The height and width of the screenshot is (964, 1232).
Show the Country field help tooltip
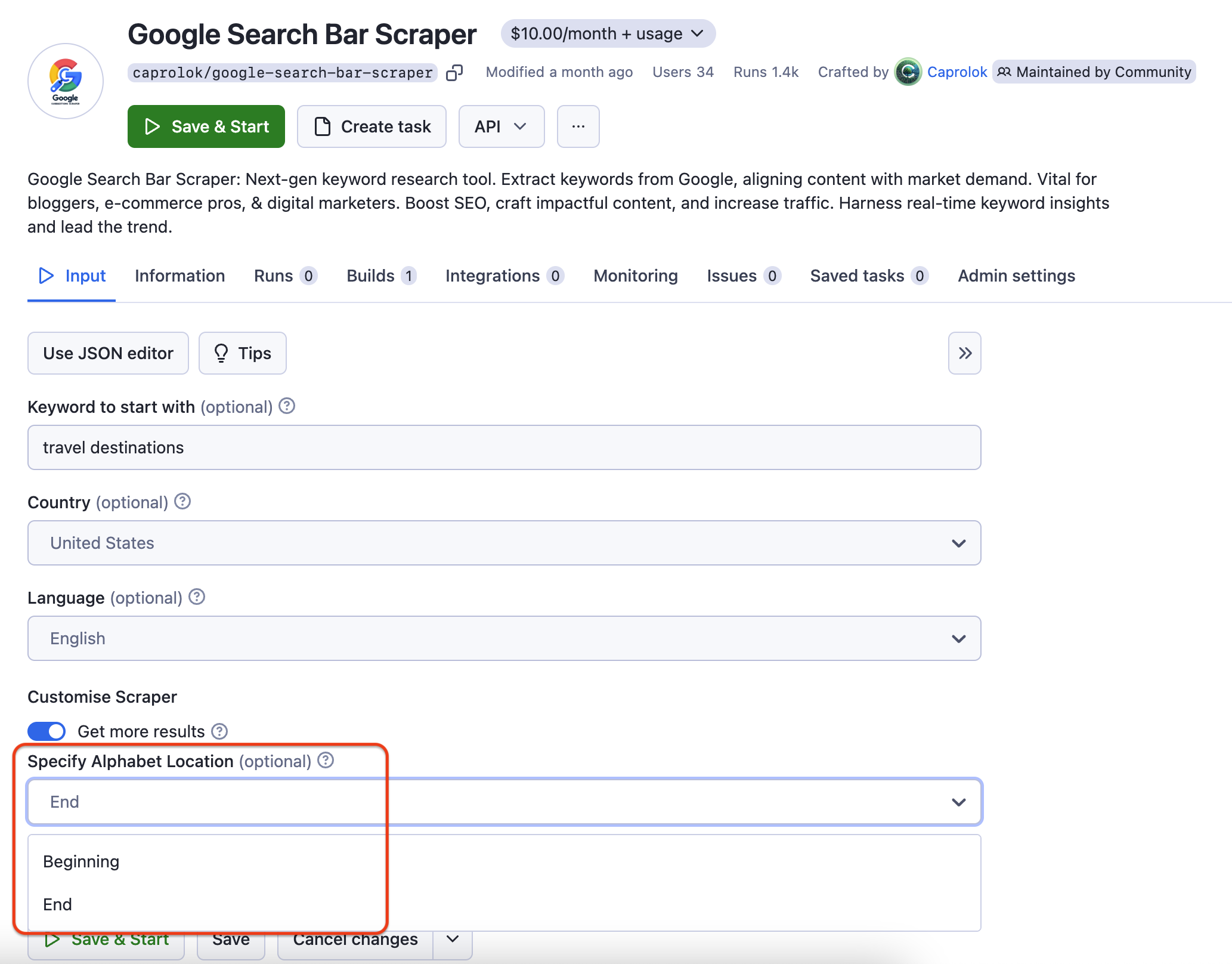point(182,502)
